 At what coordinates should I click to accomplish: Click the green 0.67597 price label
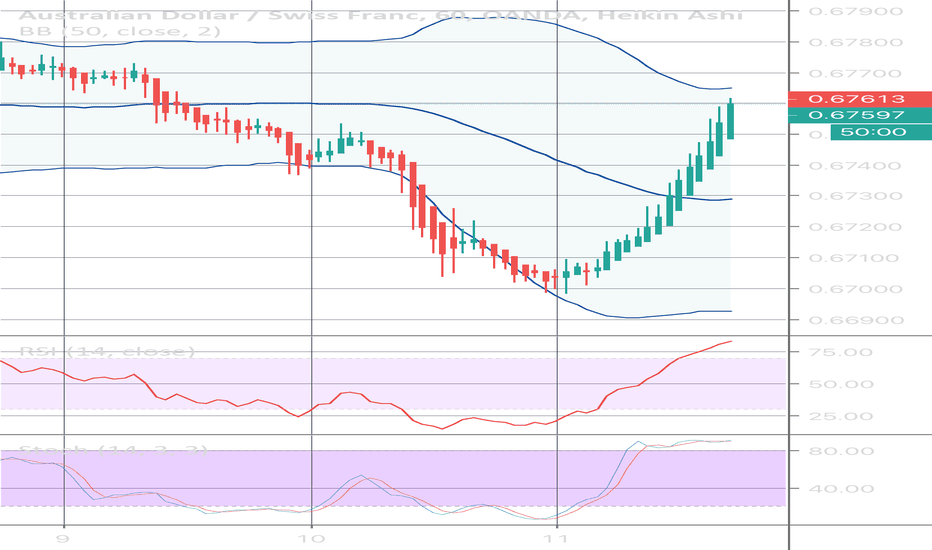click(x=859, y=115)
